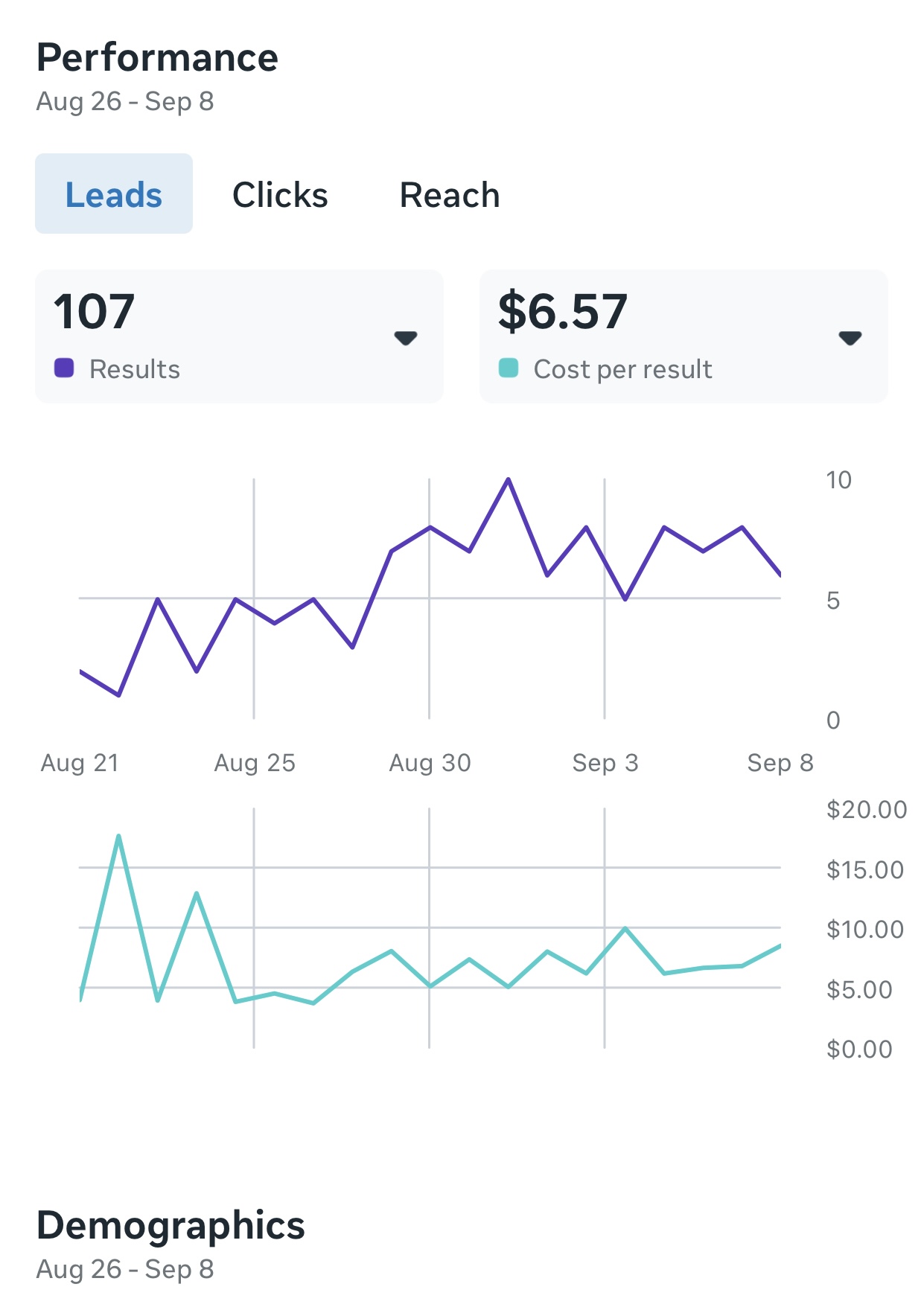This screenshot has width=924, height=1316.
Task: Select the 107 Results metric card
Action: click(x=240, y=335)
